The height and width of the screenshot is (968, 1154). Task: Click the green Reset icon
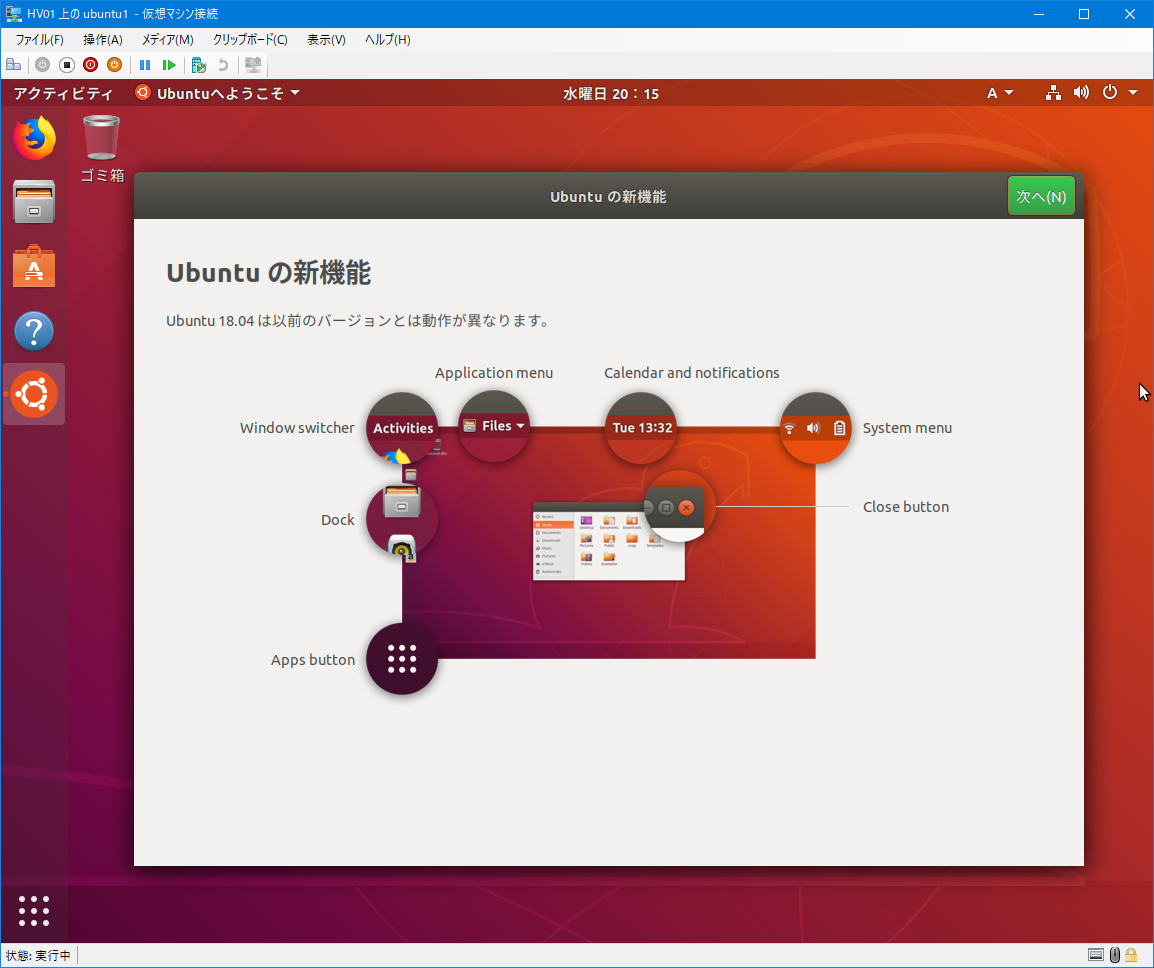[169, 65]
